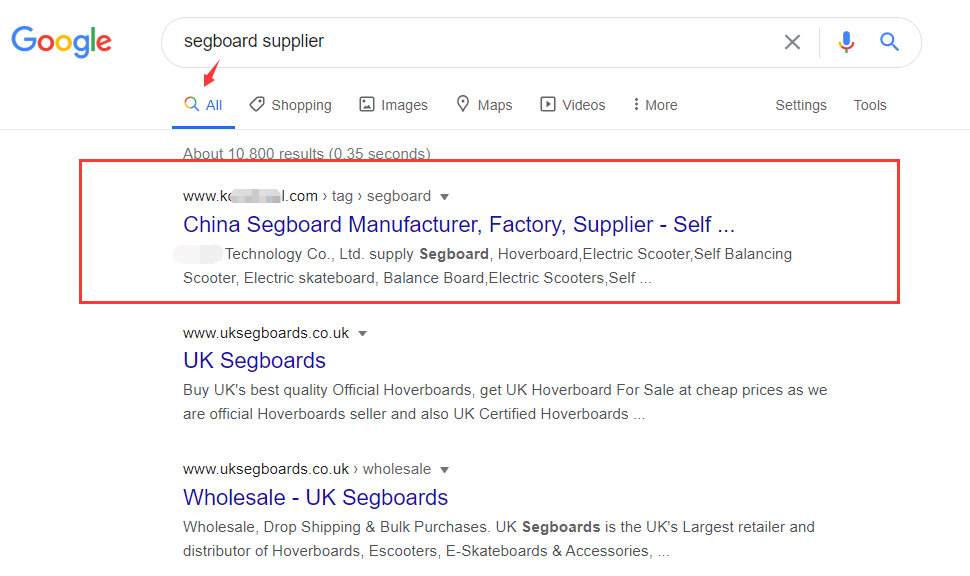Click the Google logo
Viewport: 970px width, 576px height.
coord(62,41)
